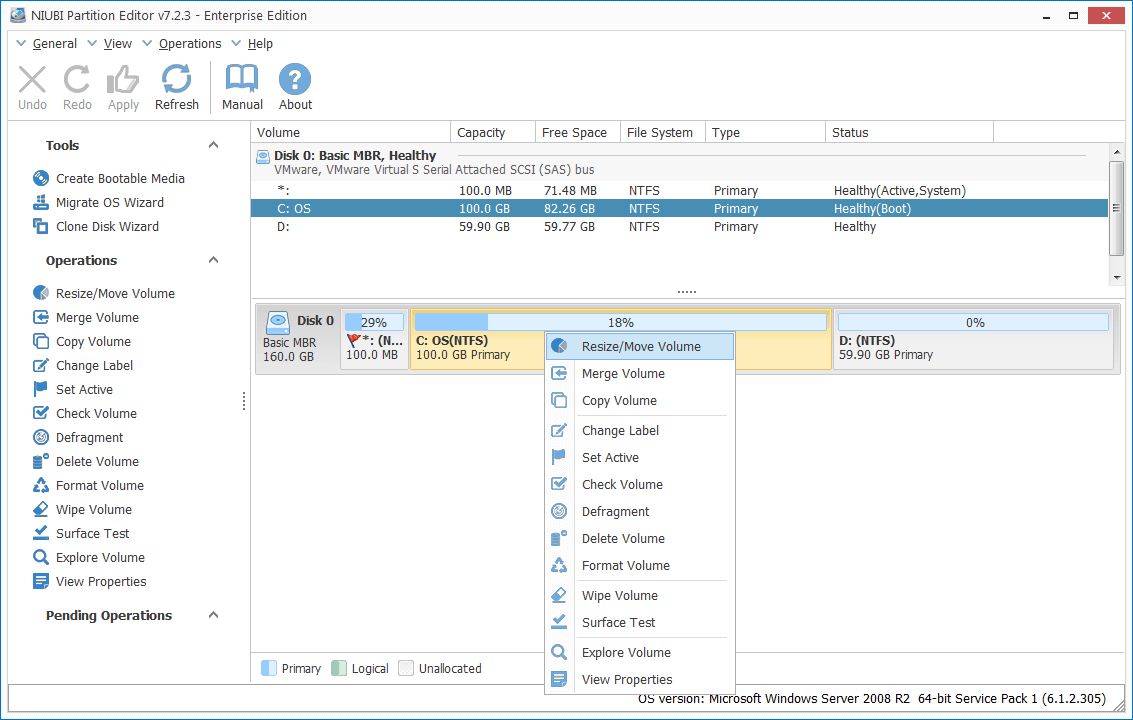1133x720 pixels.
Task: Click sidebar Surface Test icon
Action: [x=41, y=533]
